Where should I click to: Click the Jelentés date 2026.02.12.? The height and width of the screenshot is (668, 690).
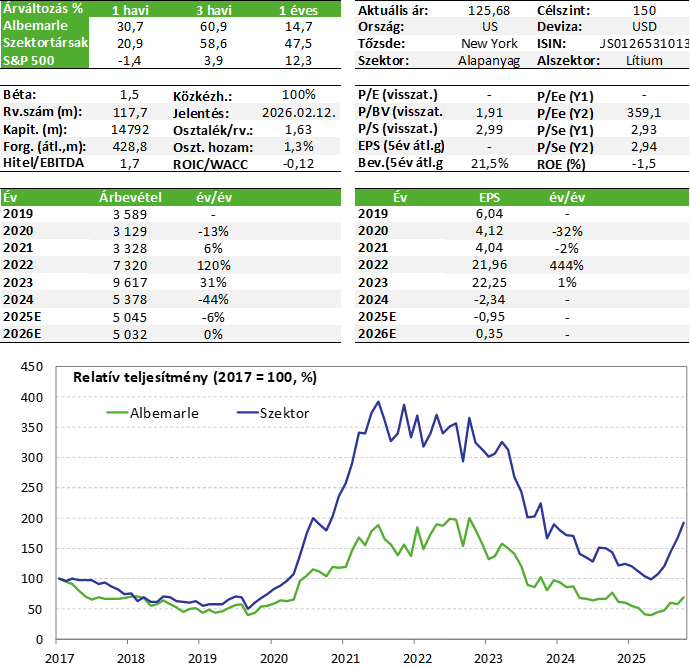pyautogui.click(x=292, y=113)
